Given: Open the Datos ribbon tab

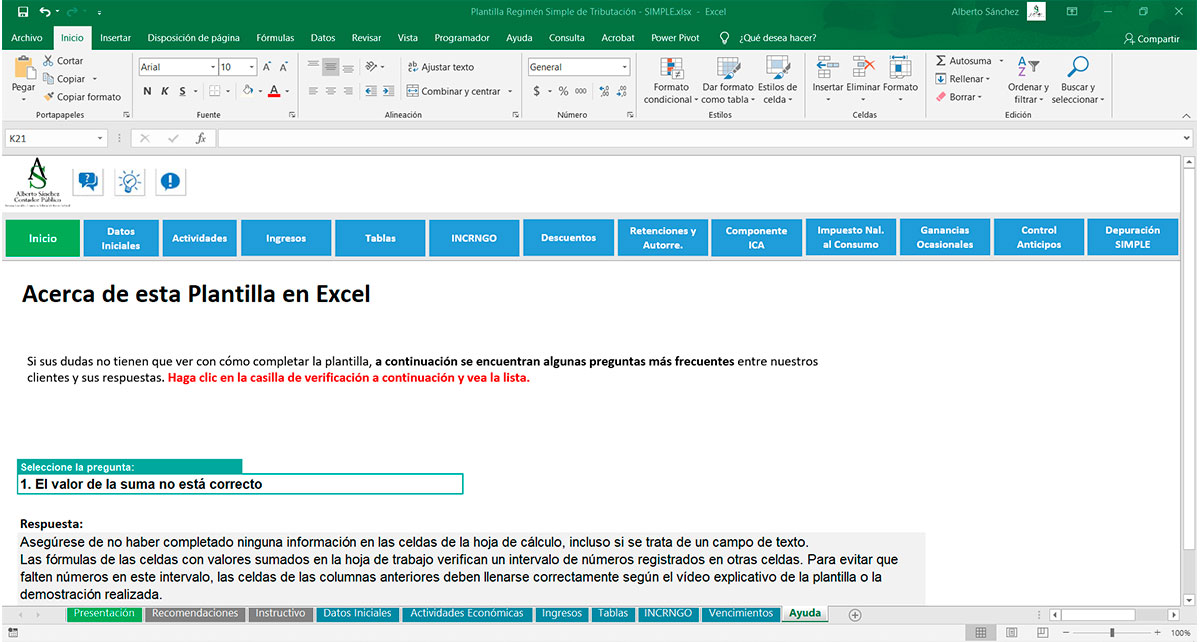Looking at the screenshot, I should 323,38.
